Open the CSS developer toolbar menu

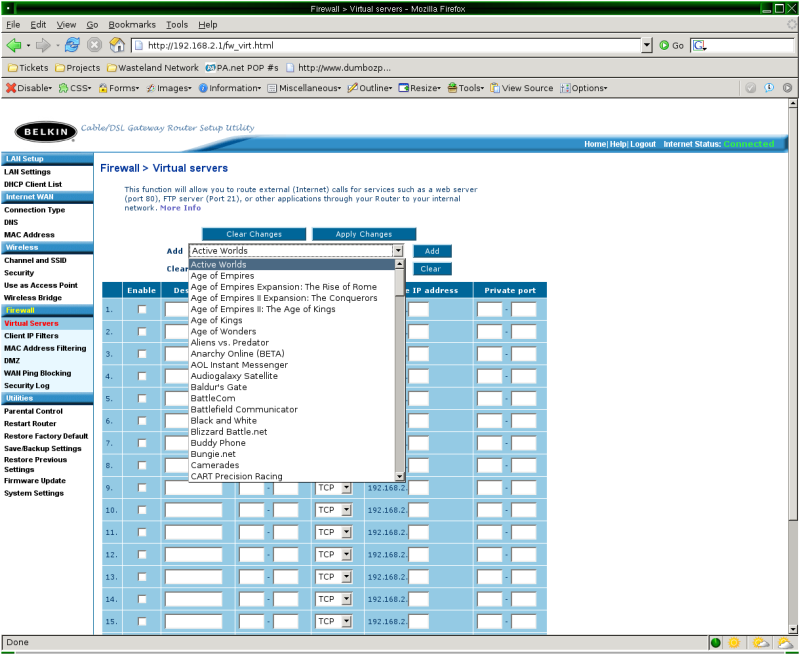click(75, 88)
